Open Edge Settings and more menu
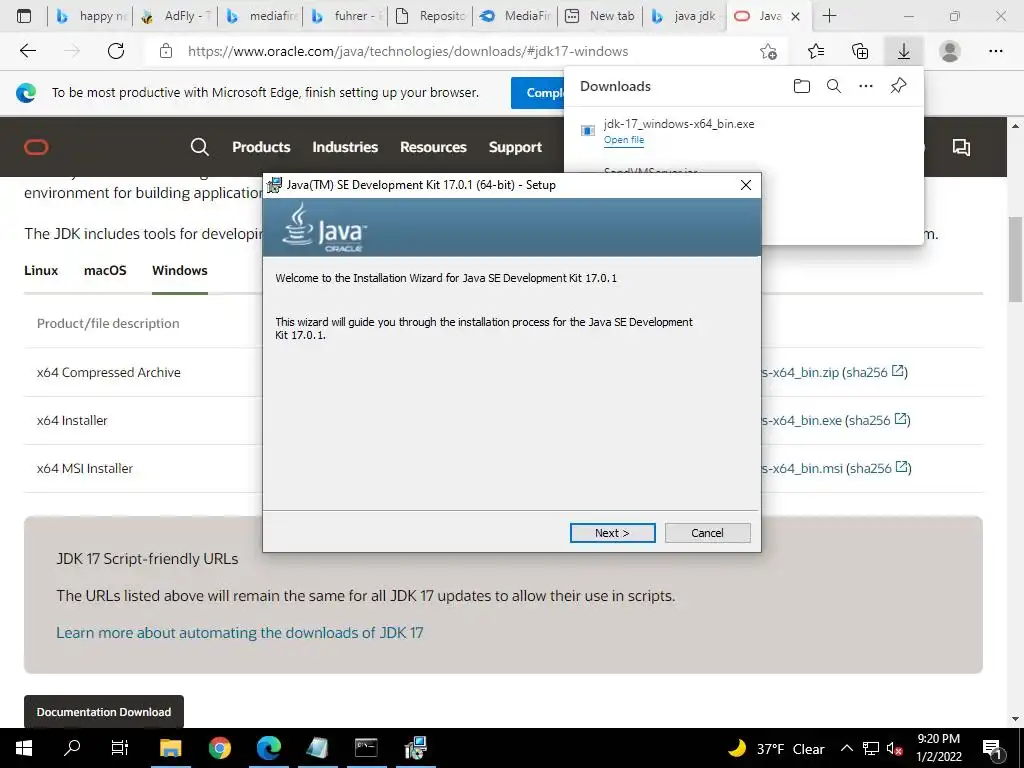The width and height of the screenshot is (1024, 768). tap(995, 51)
